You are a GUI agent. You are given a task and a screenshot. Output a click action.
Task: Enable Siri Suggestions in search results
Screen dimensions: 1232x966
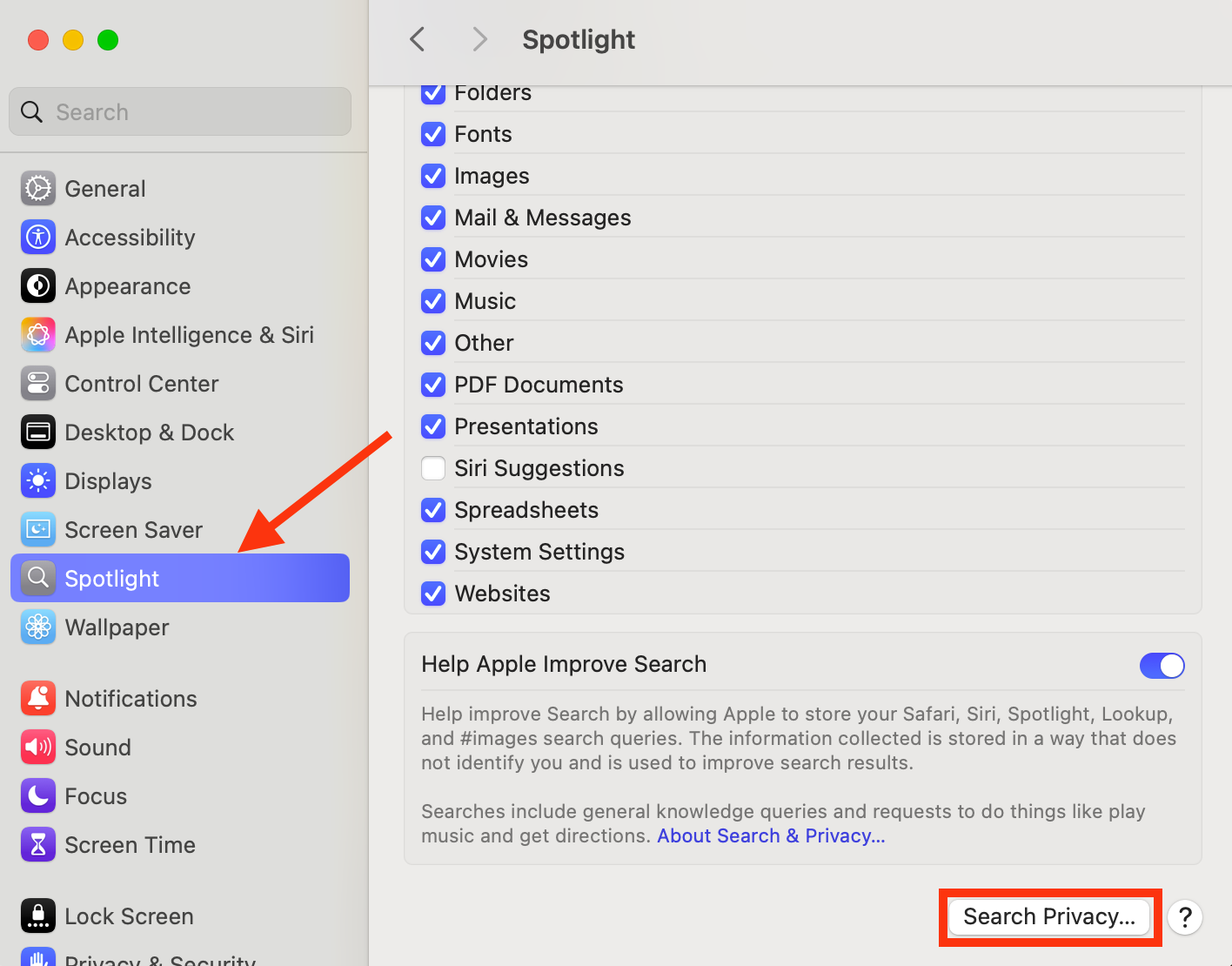pos(432,468)
